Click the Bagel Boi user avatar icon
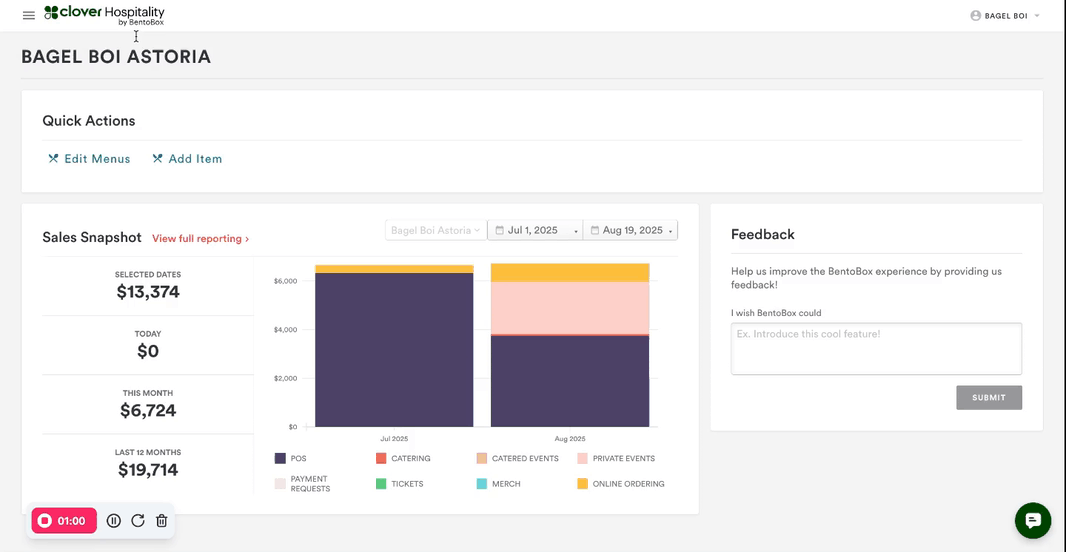1066x552 pixels. pyautogui.click(x=976, y=16)
